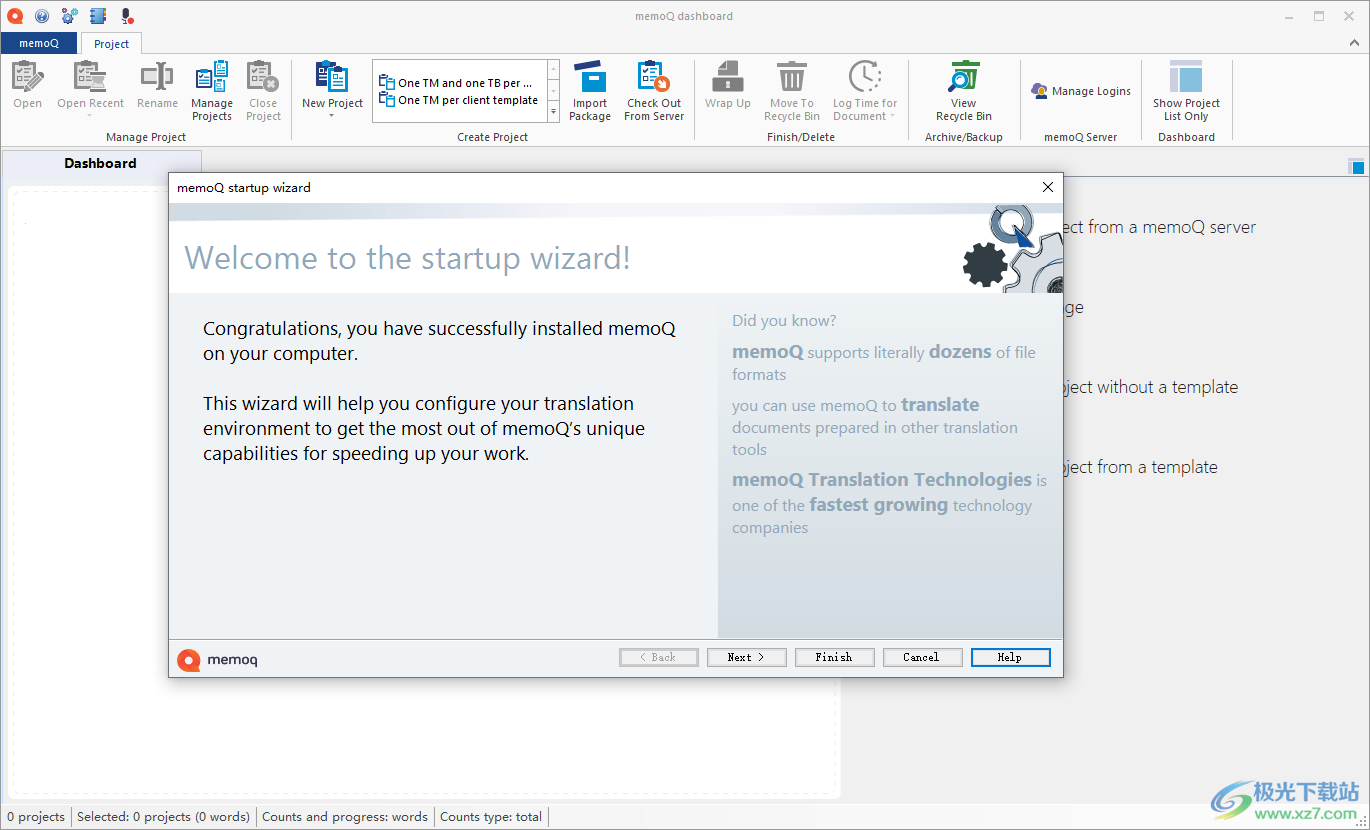Open Manage Projects

point(211,90)
